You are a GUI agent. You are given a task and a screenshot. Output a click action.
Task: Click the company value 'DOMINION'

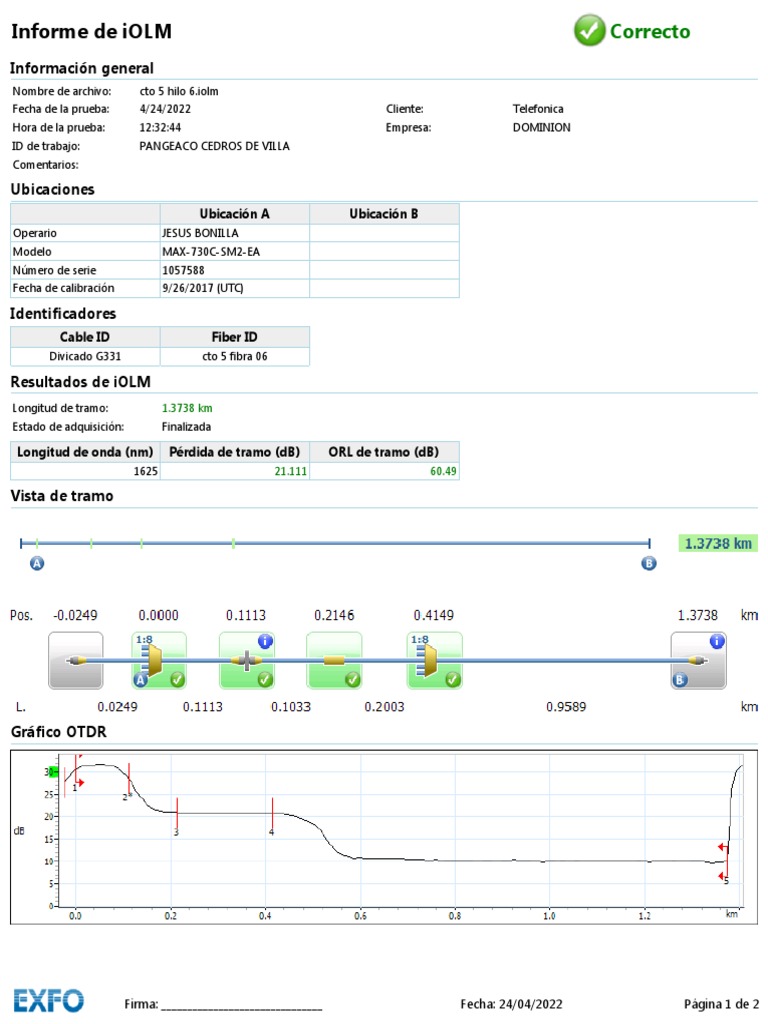pos(541,127)
